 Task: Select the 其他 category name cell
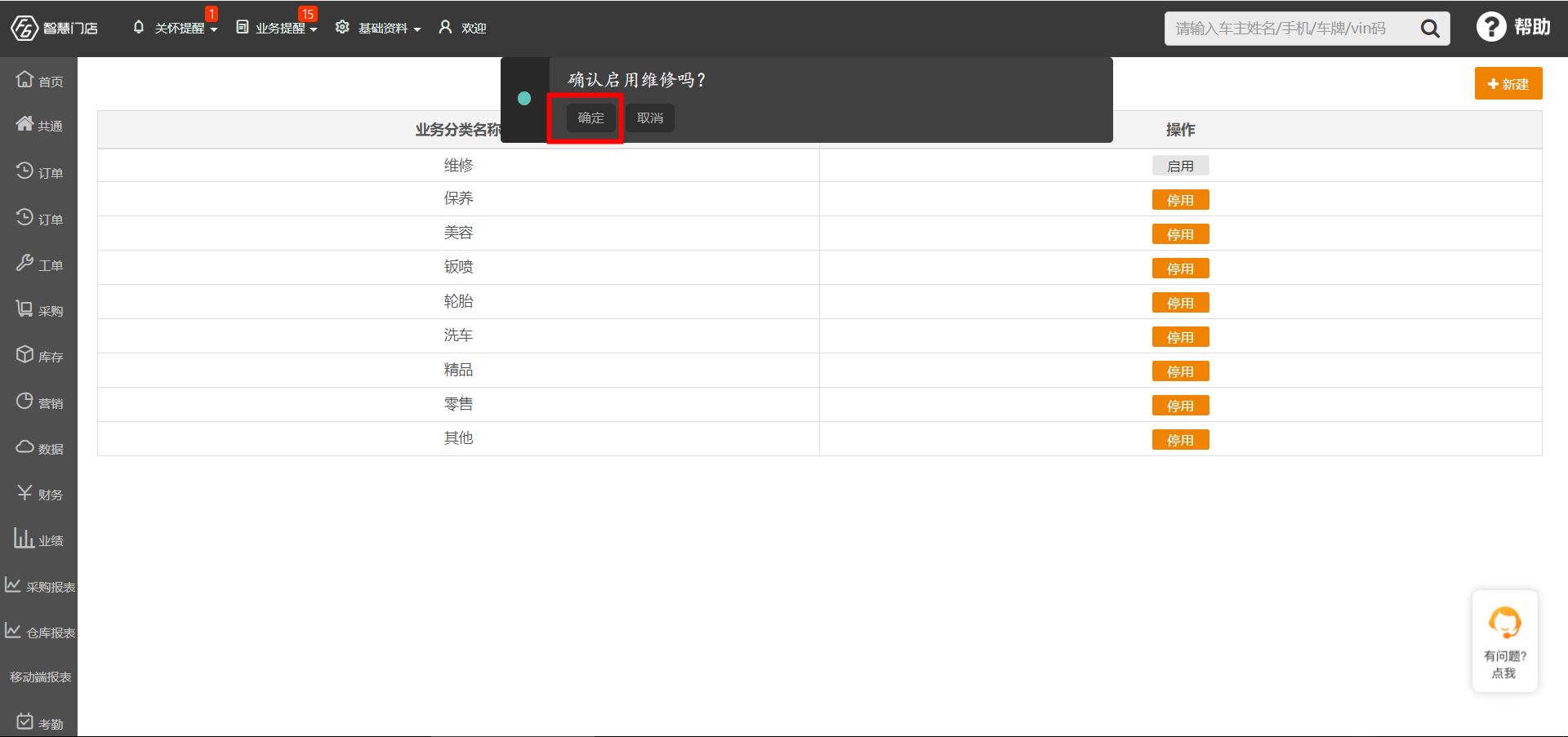pyautogui.click(x=458, y=438)
